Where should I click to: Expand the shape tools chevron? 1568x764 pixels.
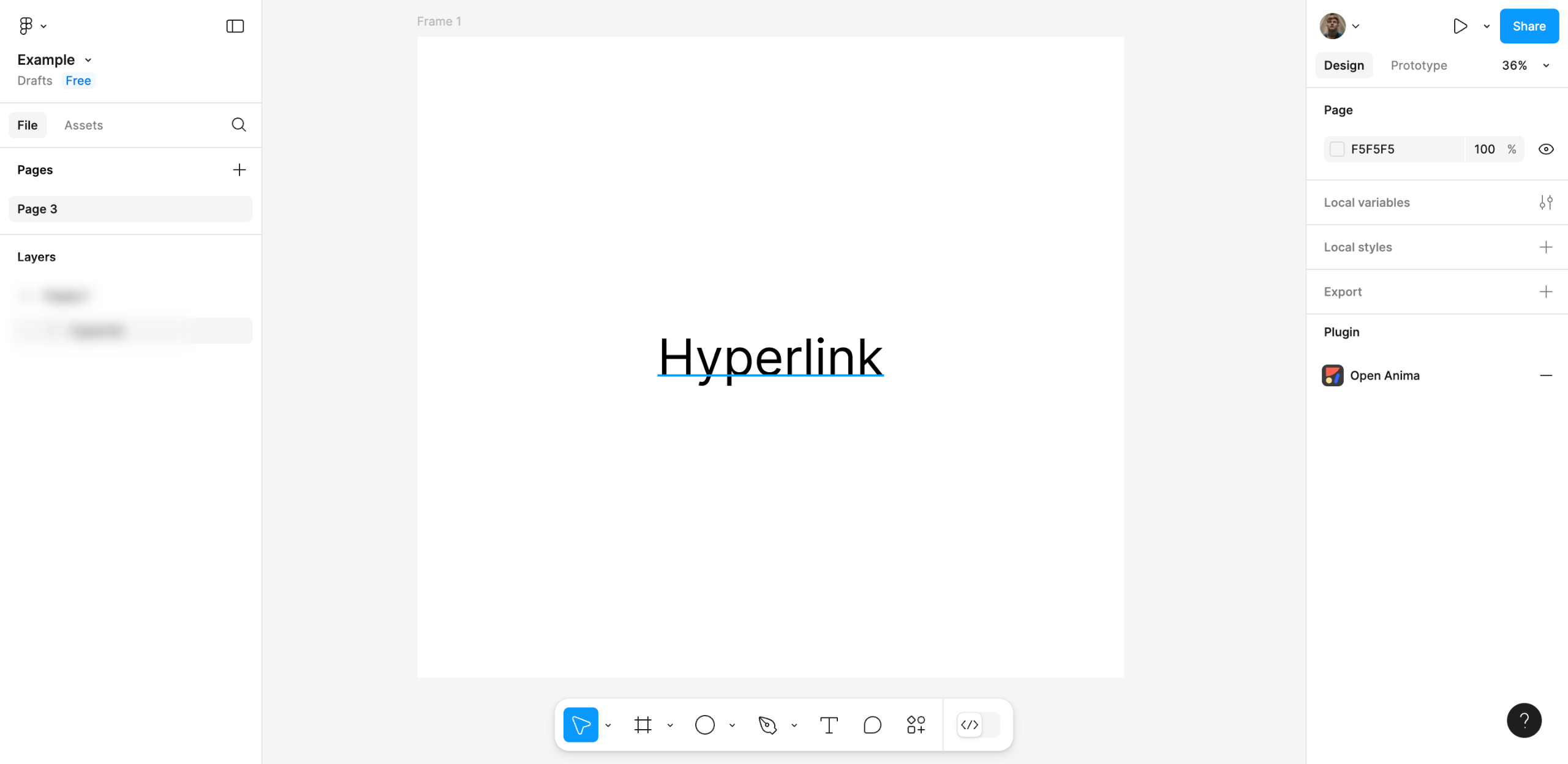click(732, 725)
